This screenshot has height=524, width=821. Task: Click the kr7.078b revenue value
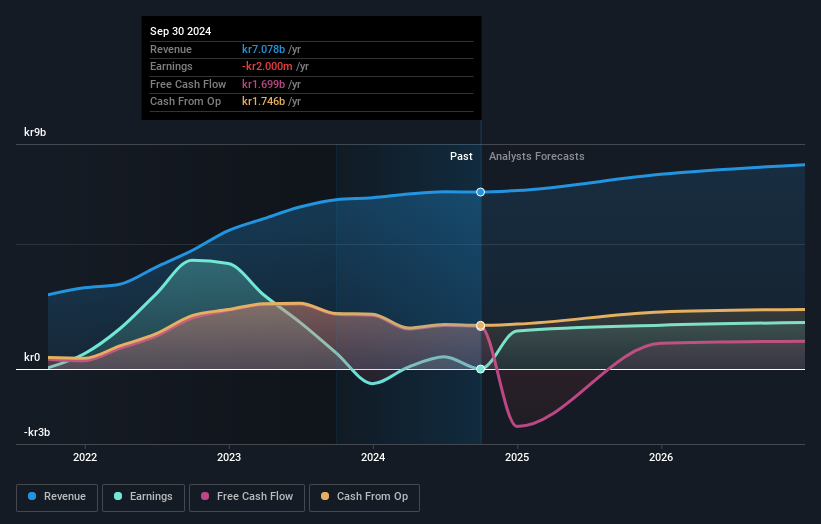(x=263, y=49)
